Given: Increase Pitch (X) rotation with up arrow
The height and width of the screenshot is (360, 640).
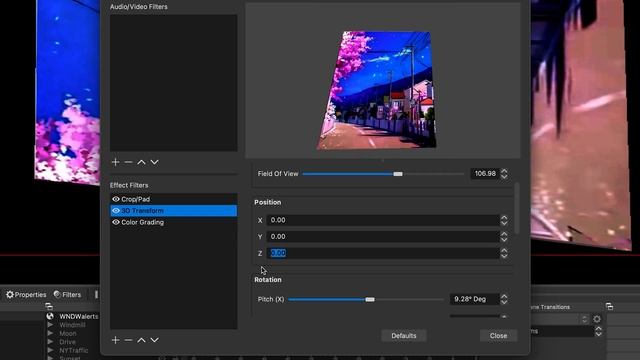Looking at the screenshot, I should click(504, 297).
